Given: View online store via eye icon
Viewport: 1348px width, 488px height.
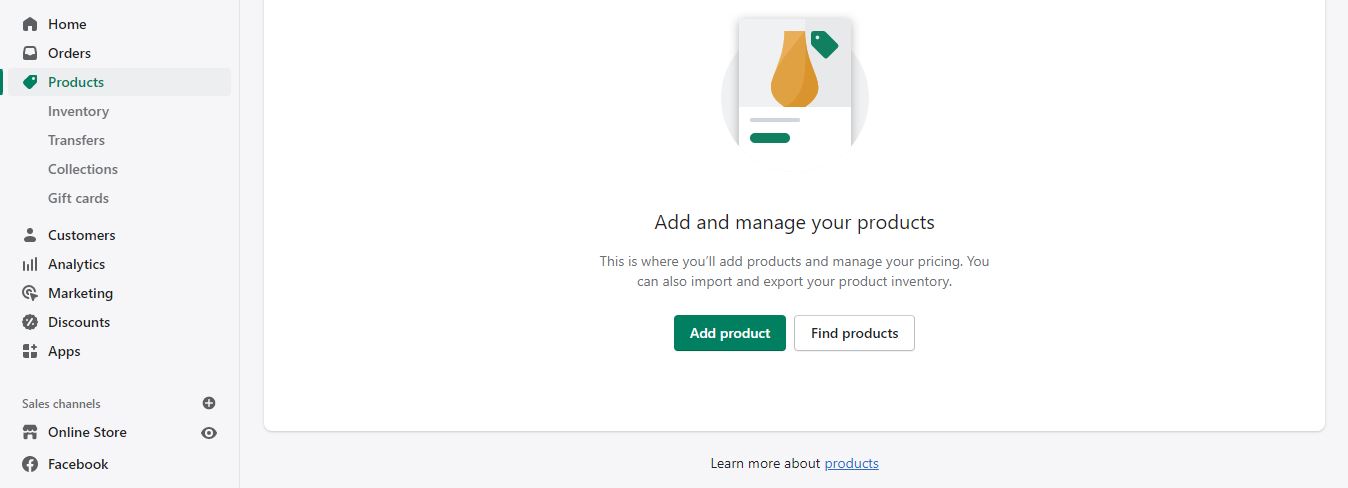Looking at the screenshot, I should click(209, 433).
